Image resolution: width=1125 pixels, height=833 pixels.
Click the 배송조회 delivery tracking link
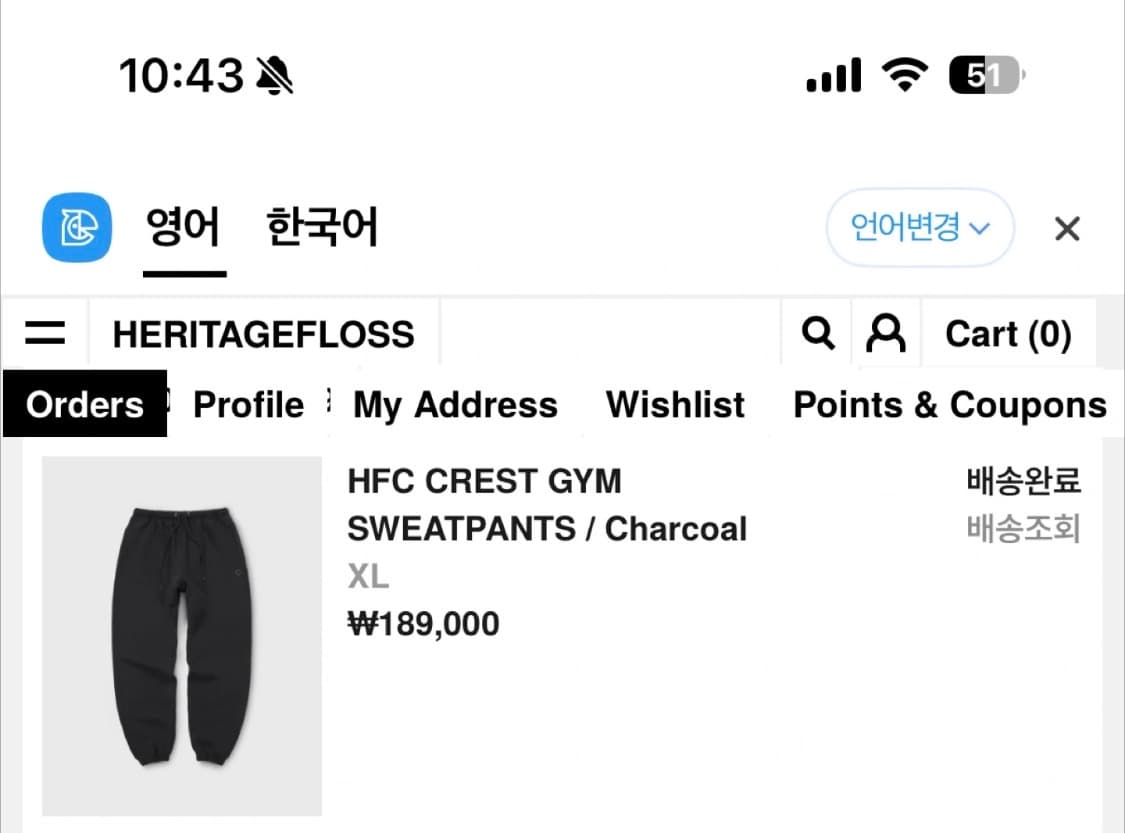coord(1023,528)
